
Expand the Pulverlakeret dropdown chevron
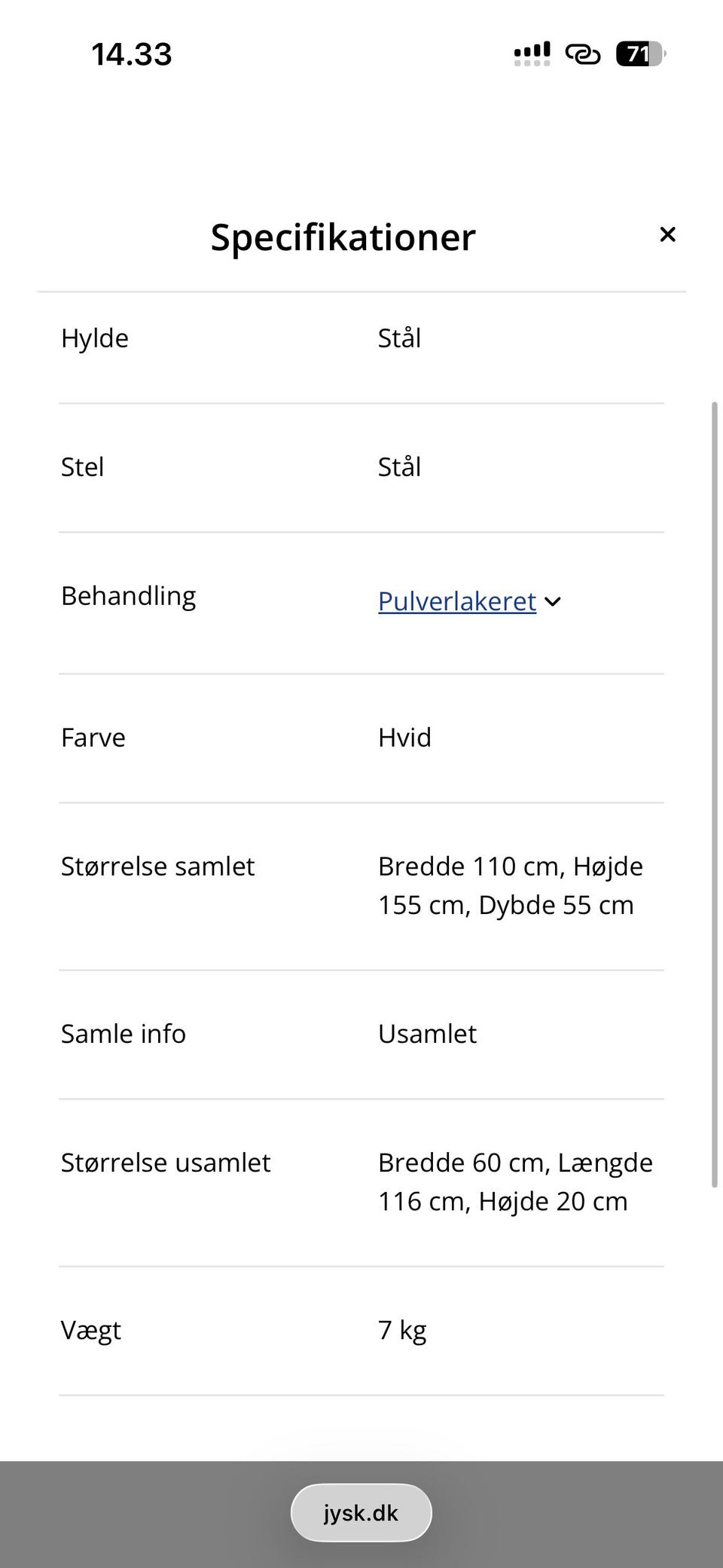[x=553, y=601]
